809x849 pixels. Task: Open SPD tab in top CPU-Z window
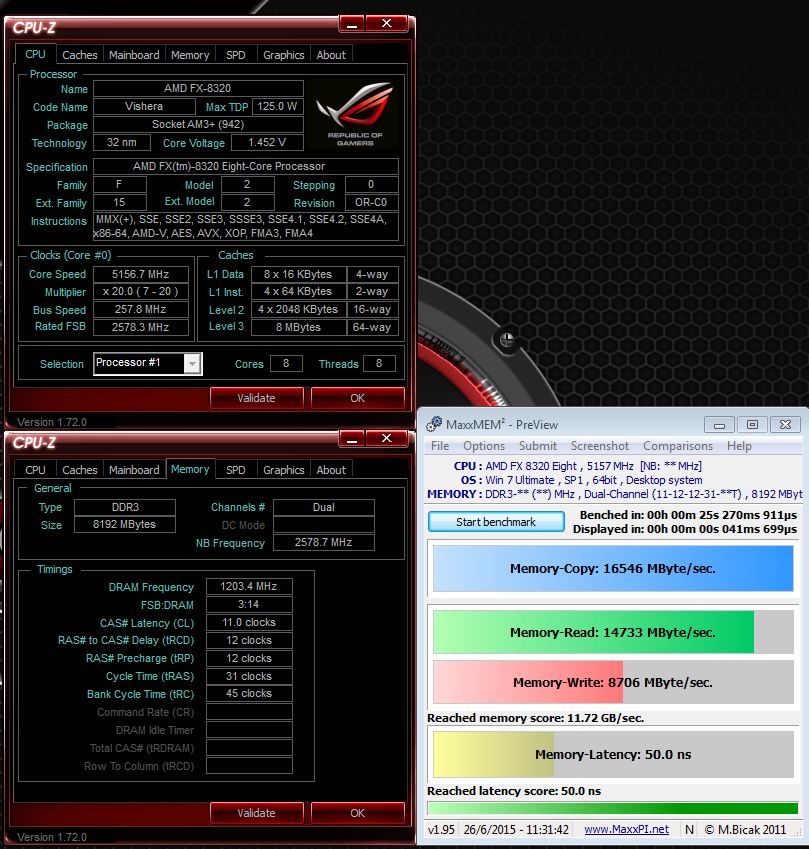tap(236, 55)
